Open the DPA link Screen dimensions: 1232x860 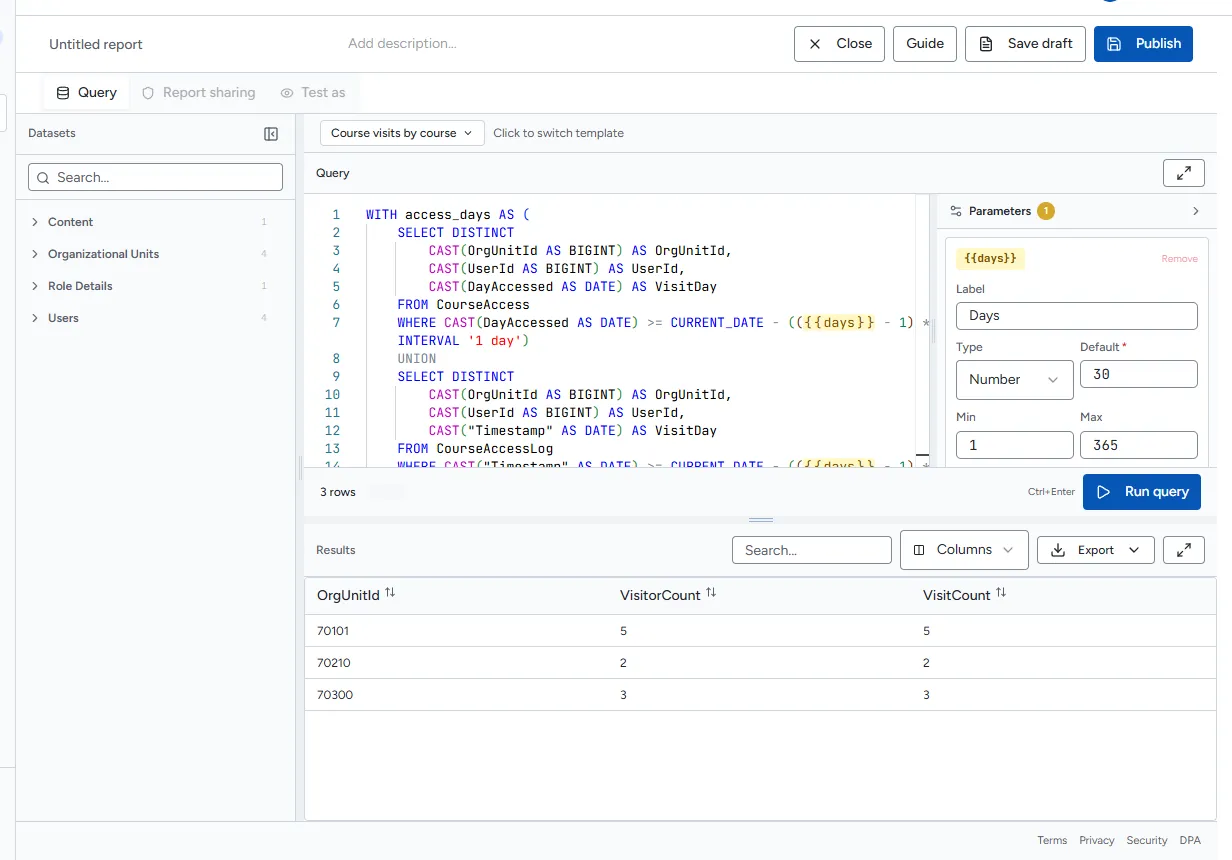point(1190,841)
